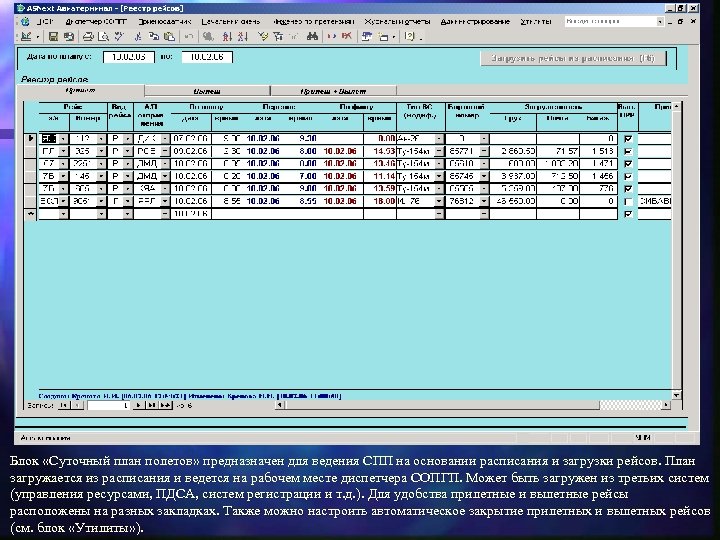Screen dimensions: 720x540
Task: Click the New Object toolbar icon
Action: click(382, 36)
